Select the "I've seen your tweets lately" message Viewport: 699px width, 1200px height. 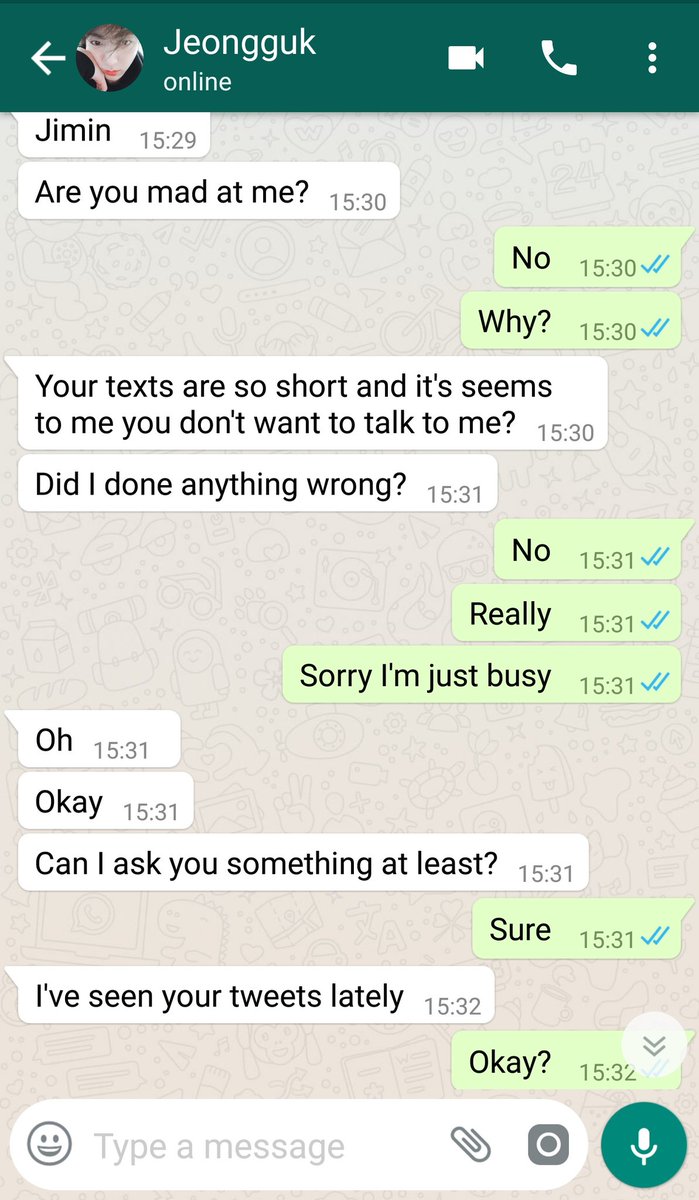[x=256, y=995]
